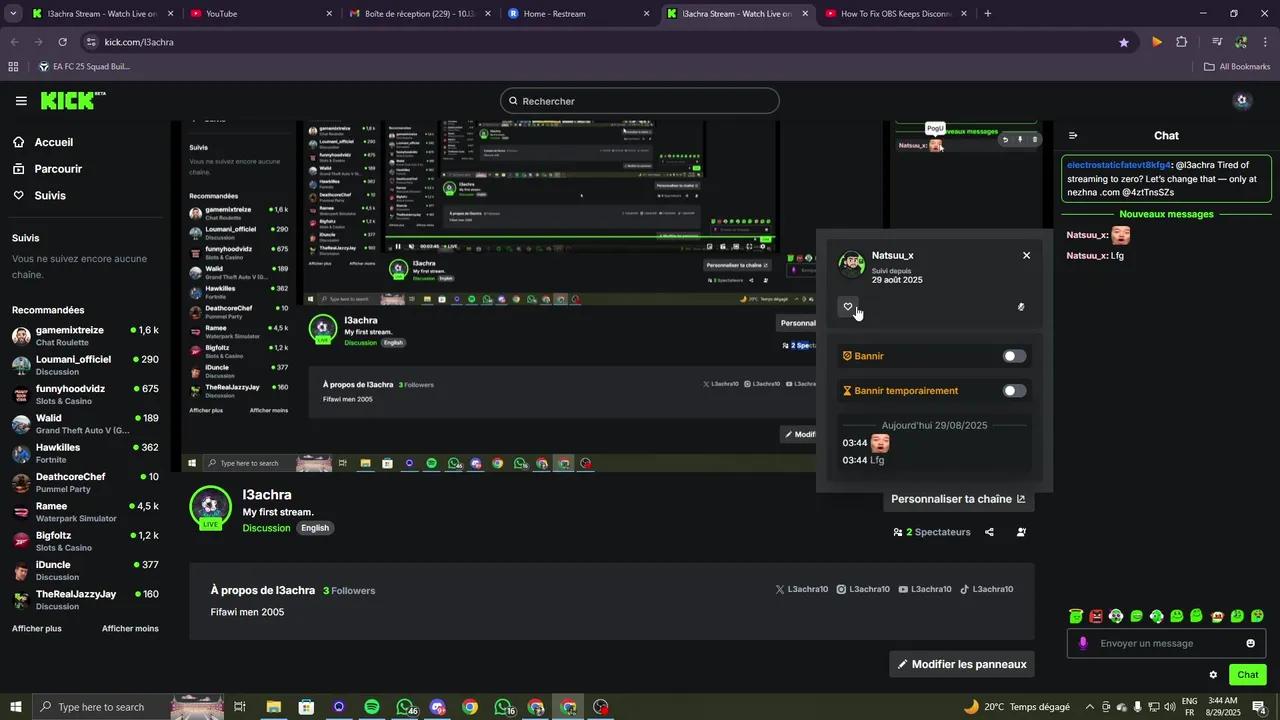Viewport: 1280px width, 720px height.
Task: Close the Natsuu_x user card
Action: pos(1026,255)
